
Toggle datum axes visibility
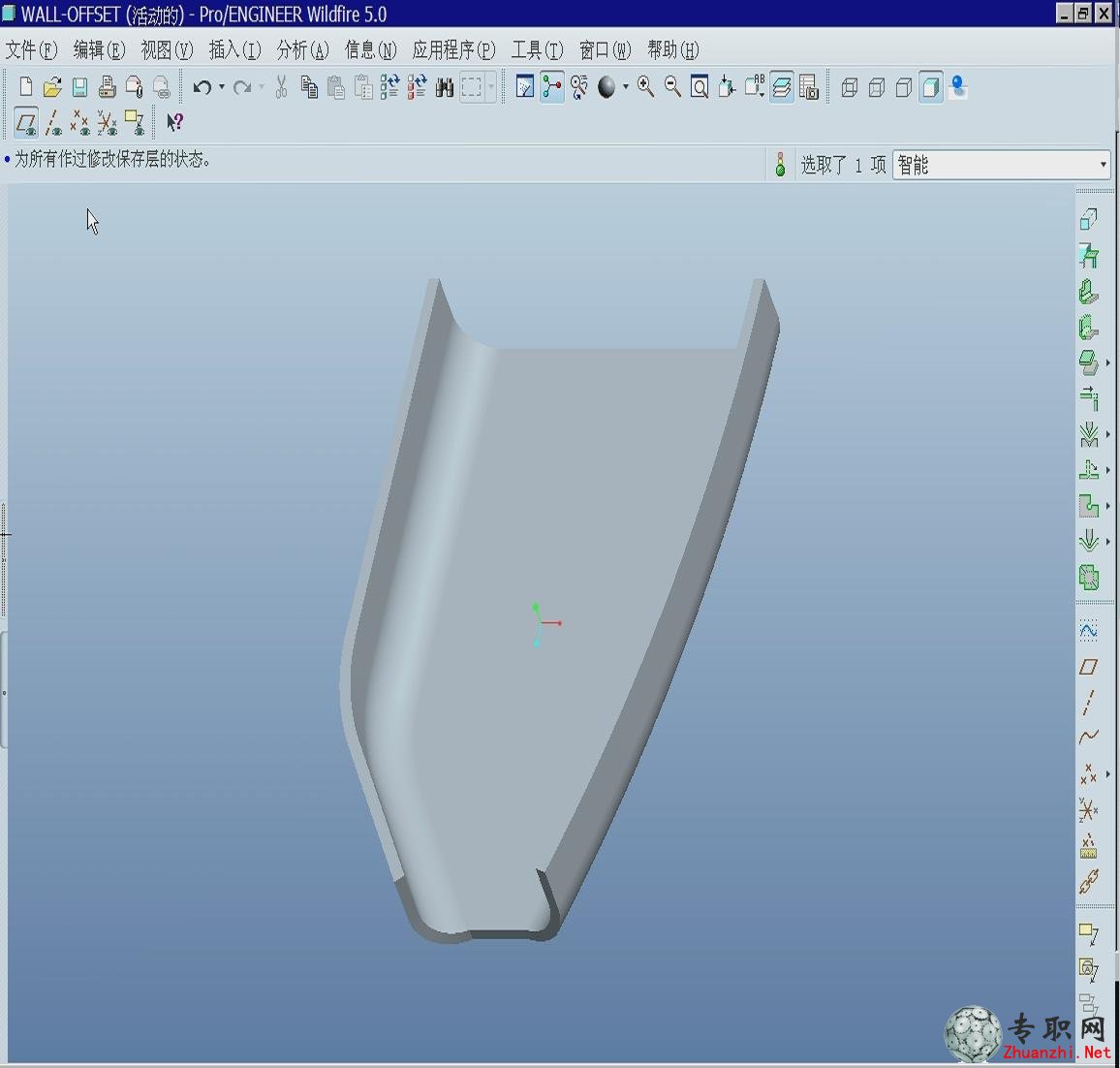(53, 123)
